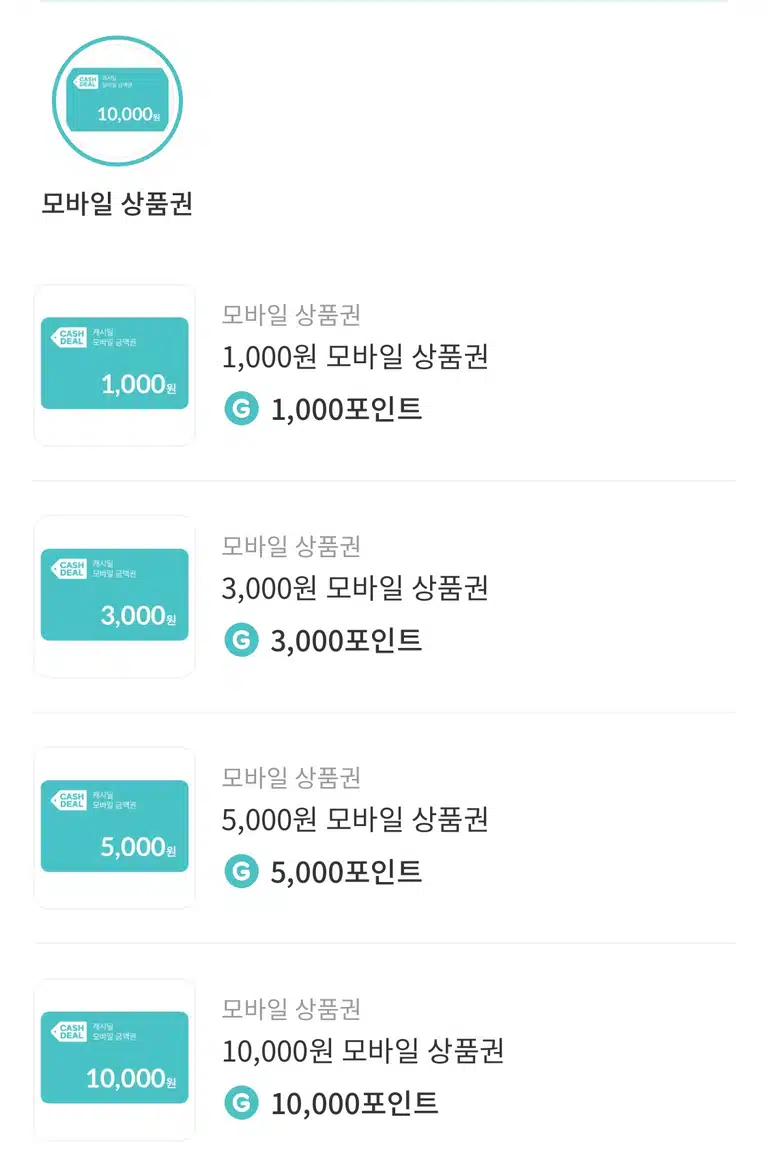Tap the 1,000포인트 price text
768x1164 pixels.
[347, 409]
